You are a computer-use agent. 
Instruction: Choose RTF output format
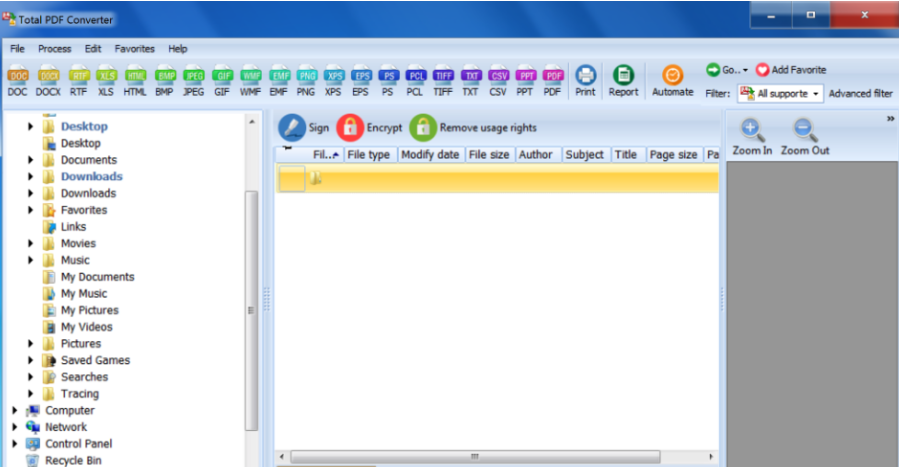pyautogui.click(x=79, y=81)
